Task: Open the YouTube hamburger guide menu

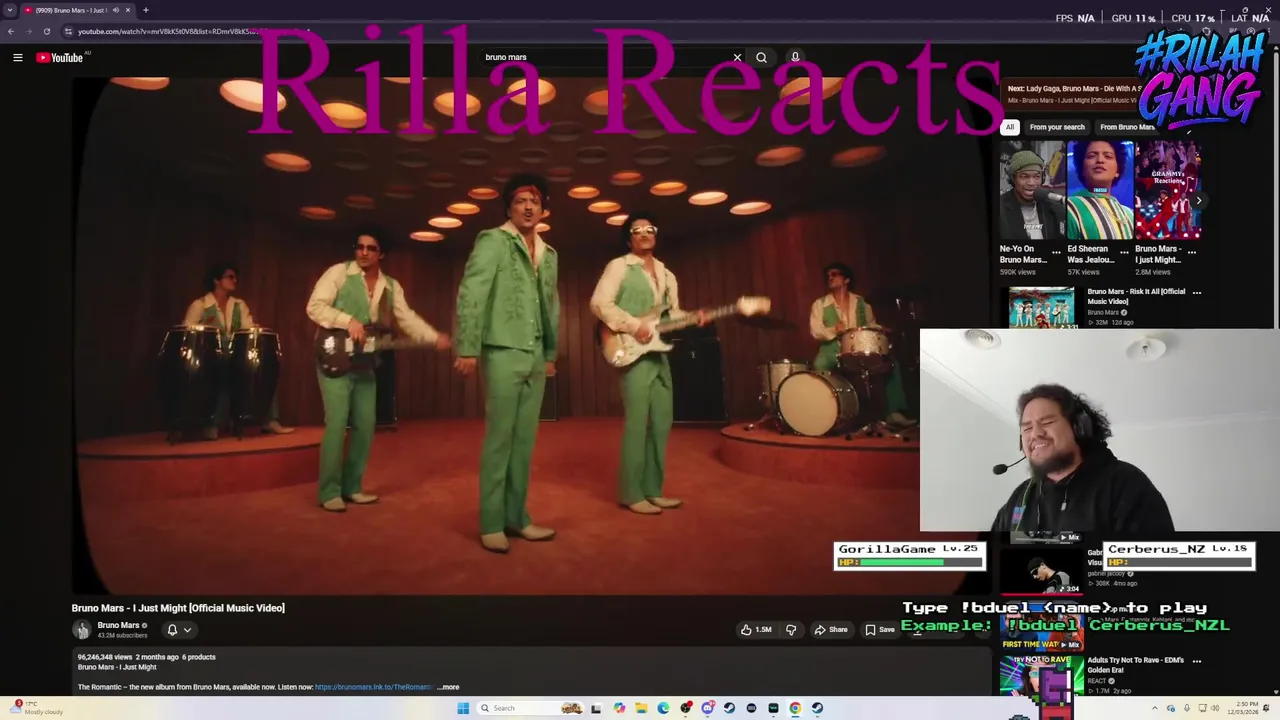Action: pyautogui.click(x=17, y=58)
